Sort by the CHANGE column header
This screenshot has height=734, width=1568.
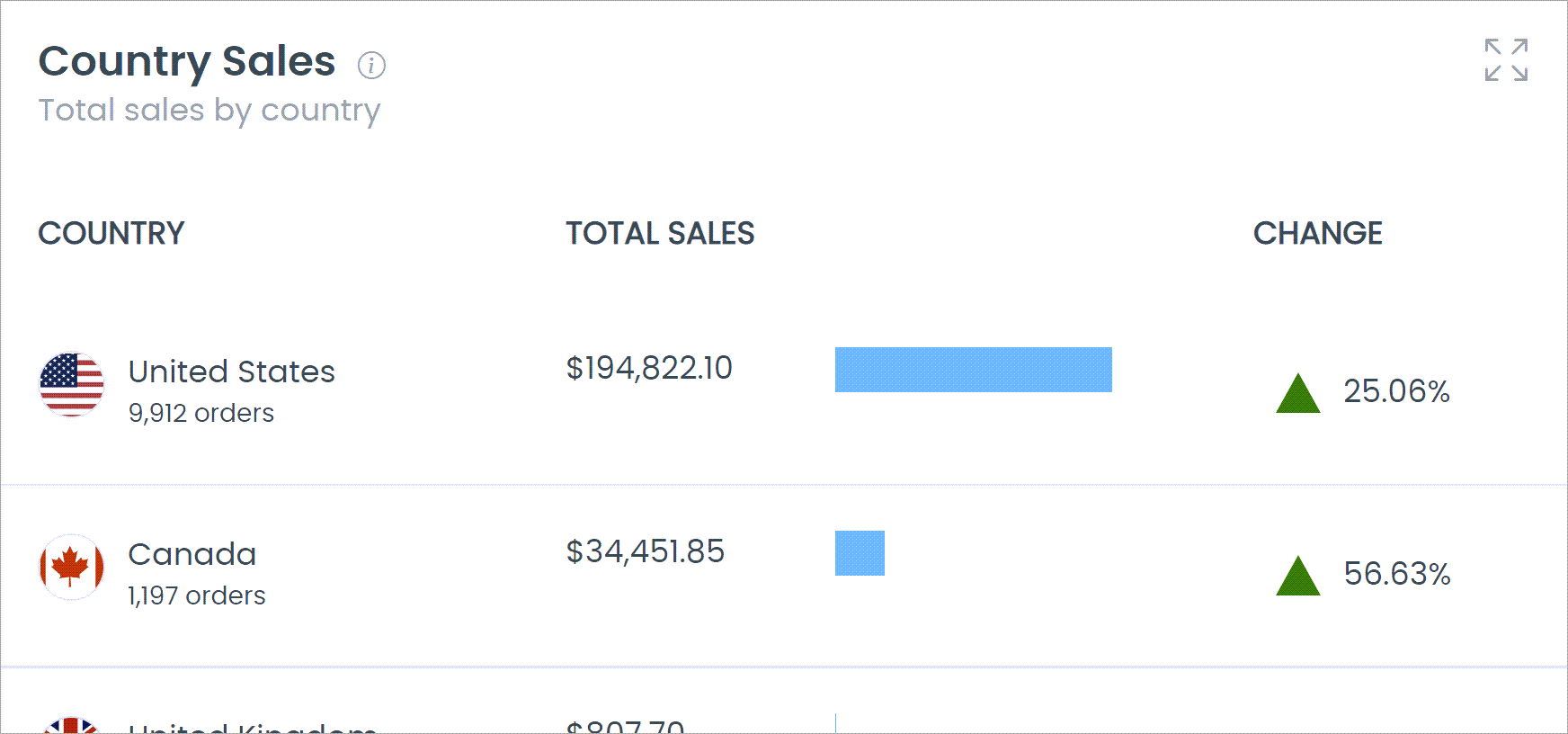pyautogui.click(x=1319, y=233)
